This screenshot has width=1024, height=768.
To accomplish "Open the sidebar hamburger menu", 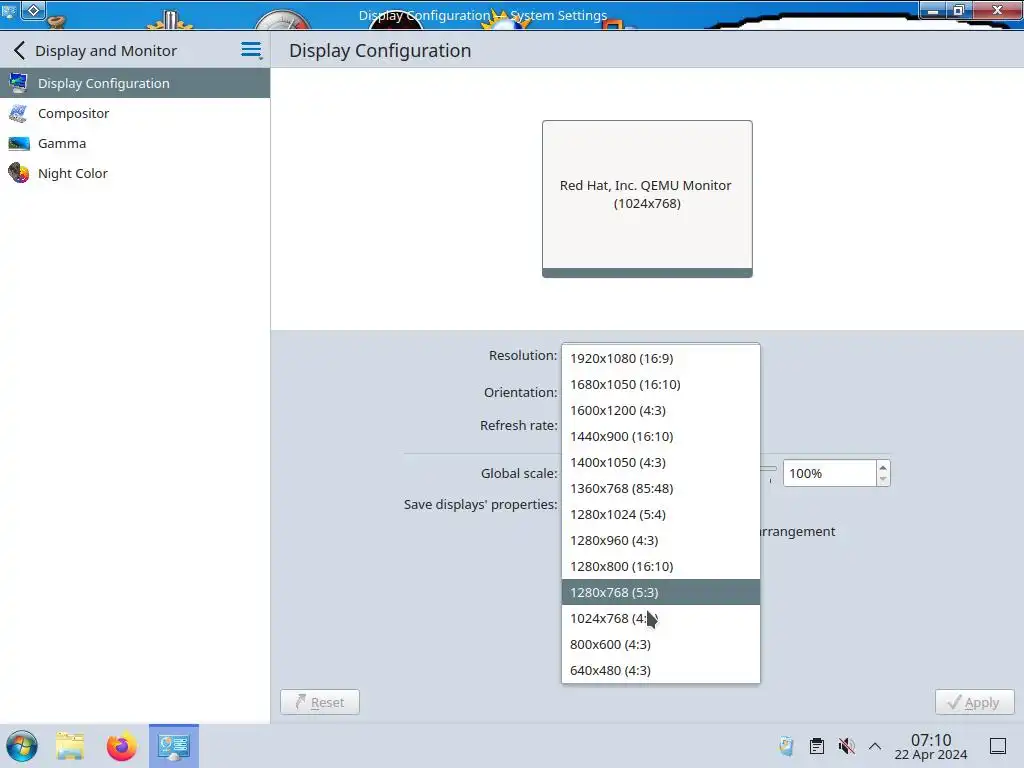I will coord(251,50).
